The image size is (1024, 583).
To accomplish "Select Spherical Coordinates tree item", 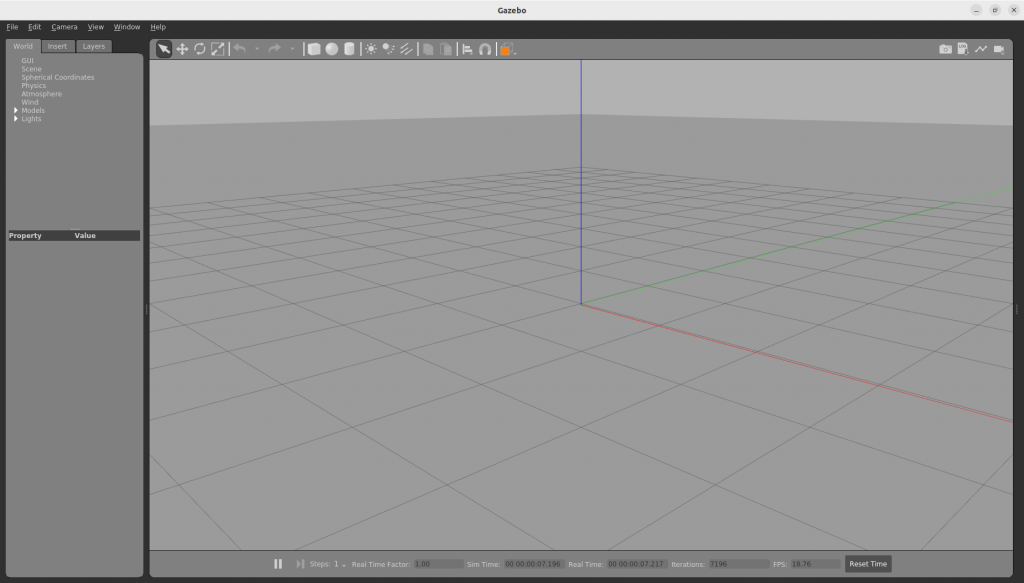I will [x=57, y=77].
